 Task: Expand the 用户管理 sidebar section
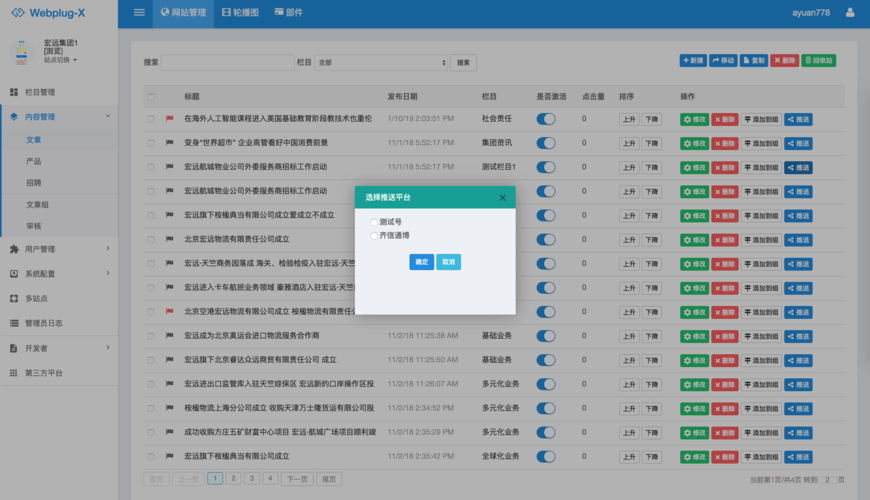(x=108, y=249)
